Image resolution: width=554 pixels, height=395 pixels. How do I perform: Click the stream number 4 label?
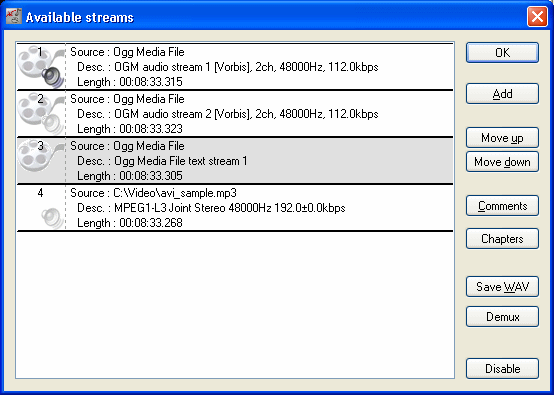[40, 193]
